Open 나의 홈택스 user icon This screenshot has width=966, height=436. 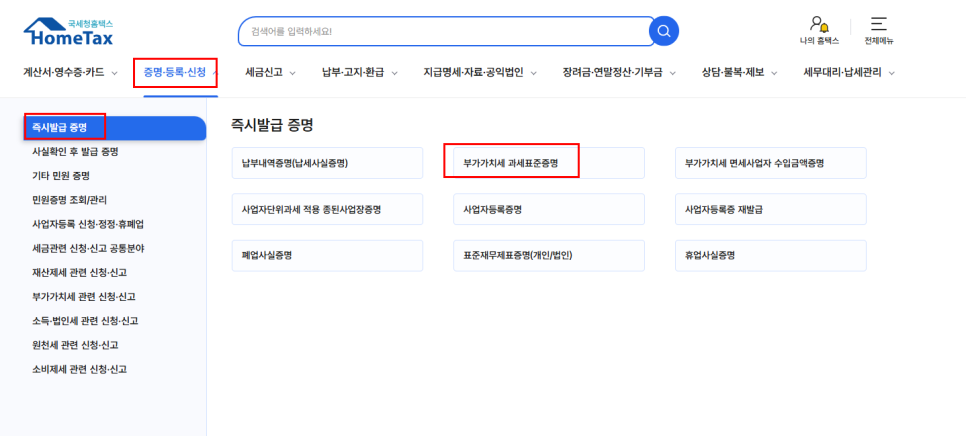[819, 24]
